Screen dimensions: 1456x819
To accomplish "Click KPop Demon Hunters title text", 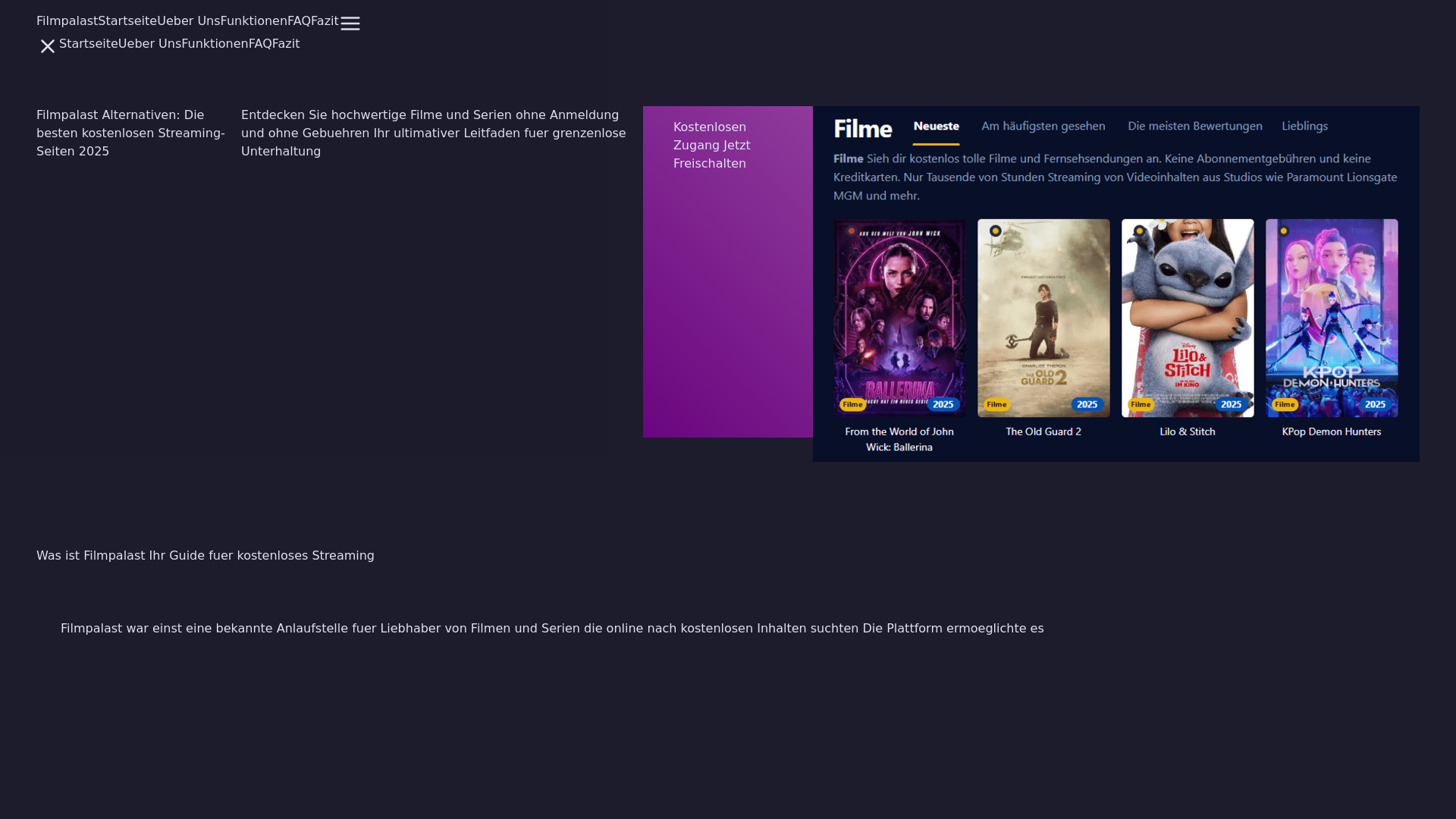I will (x=1332, y=431).
